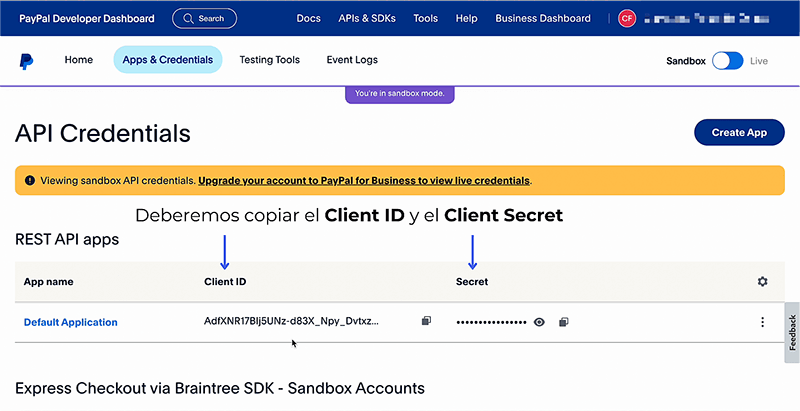Click the Secret column header
The width and height of the screenshot is (800, 411).
[472, 281]
